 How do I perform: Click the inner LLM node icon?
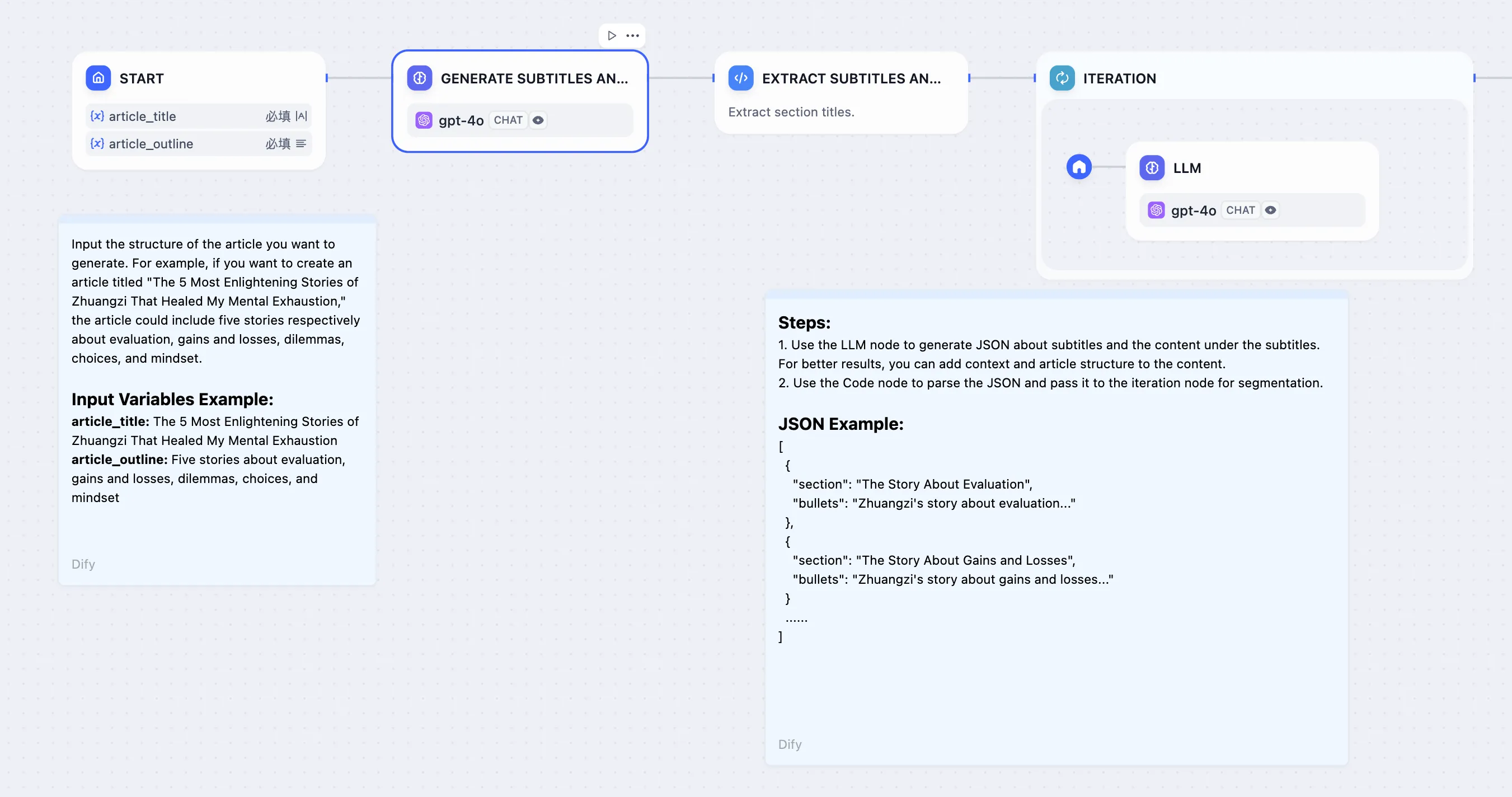[1152, 168]
